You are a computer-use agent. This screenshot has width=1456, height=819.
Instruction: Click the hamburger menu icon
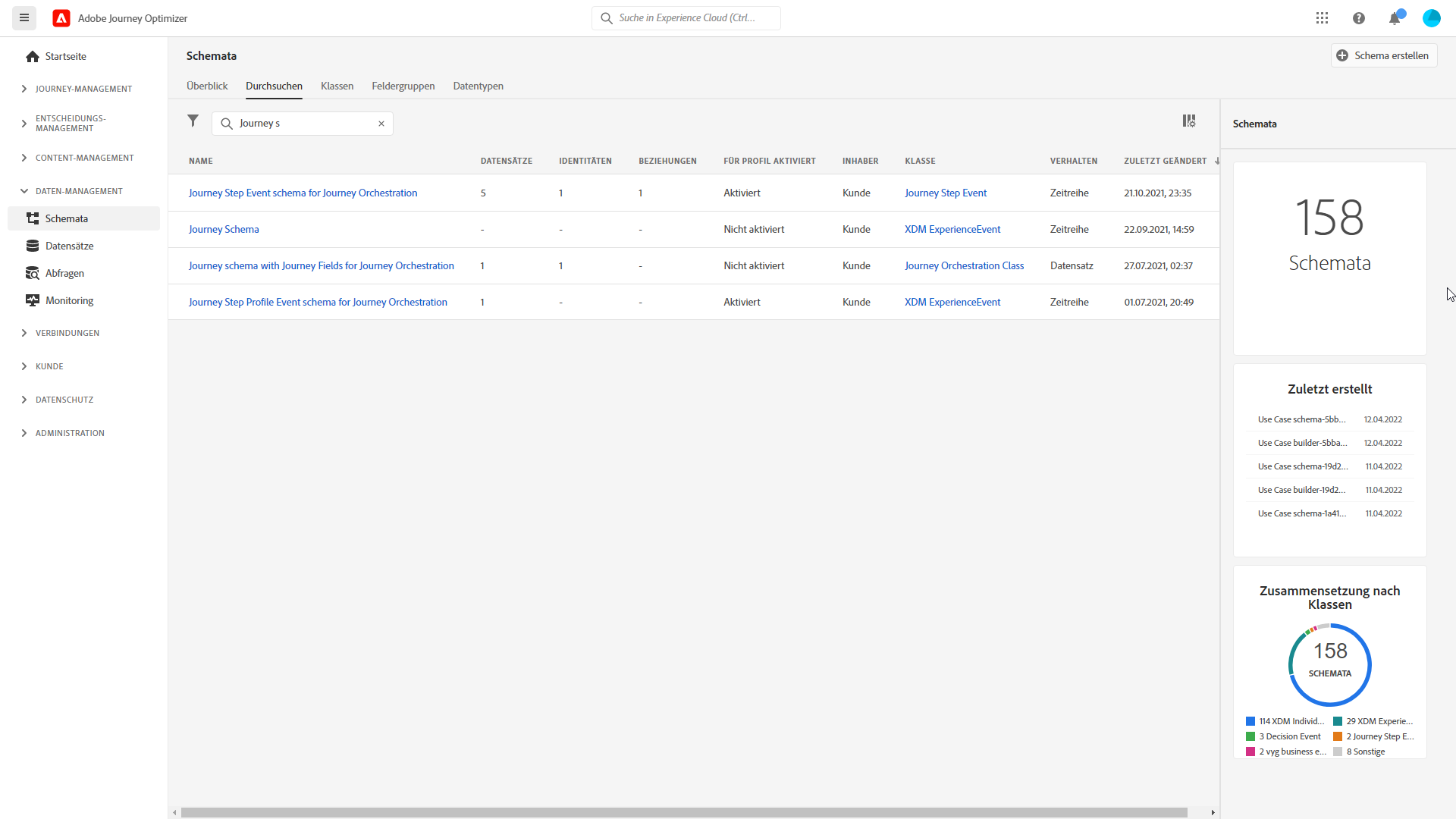(24, 18)
